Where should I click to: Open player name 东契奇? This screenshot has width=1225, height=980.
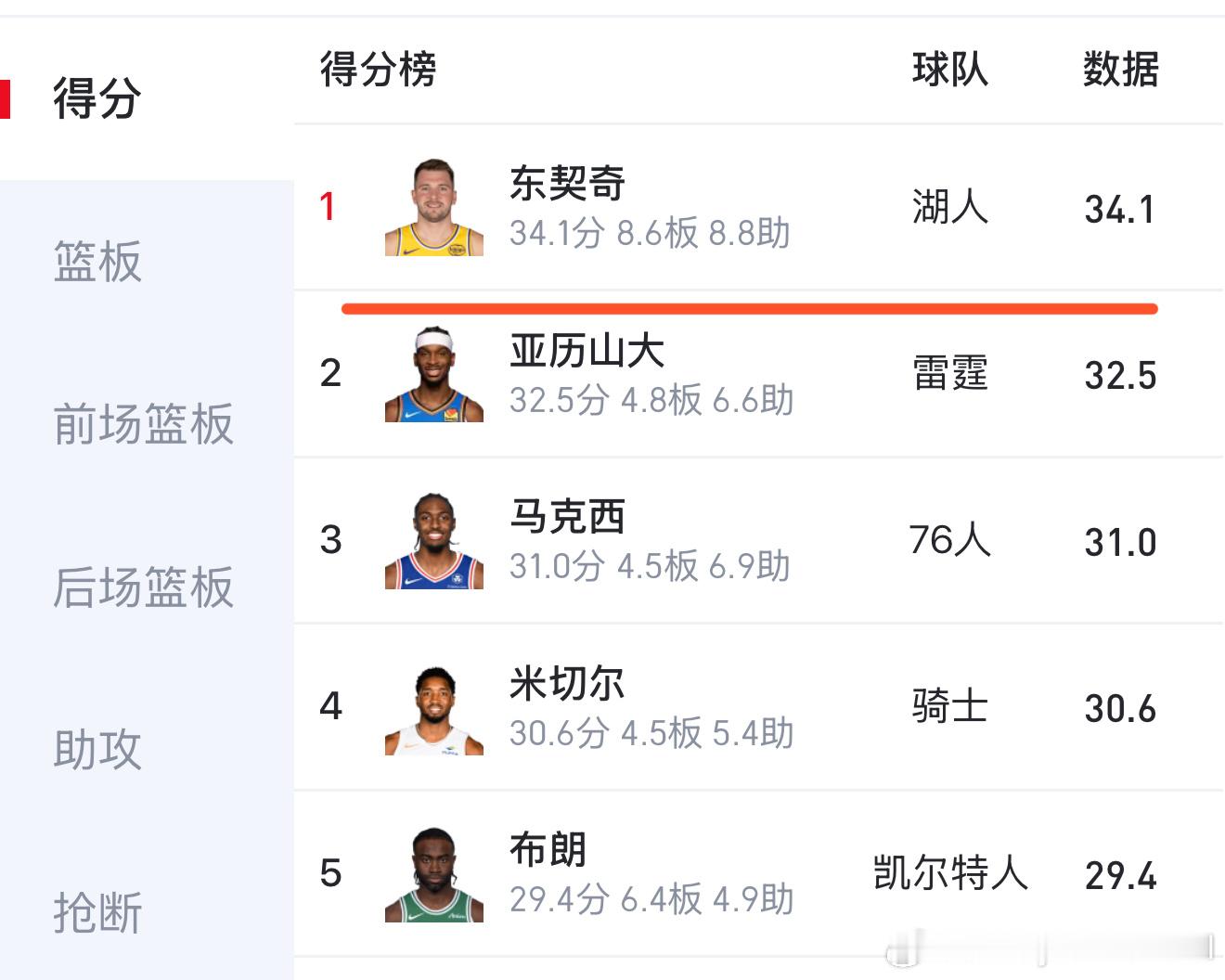click(x=567, y=184)
